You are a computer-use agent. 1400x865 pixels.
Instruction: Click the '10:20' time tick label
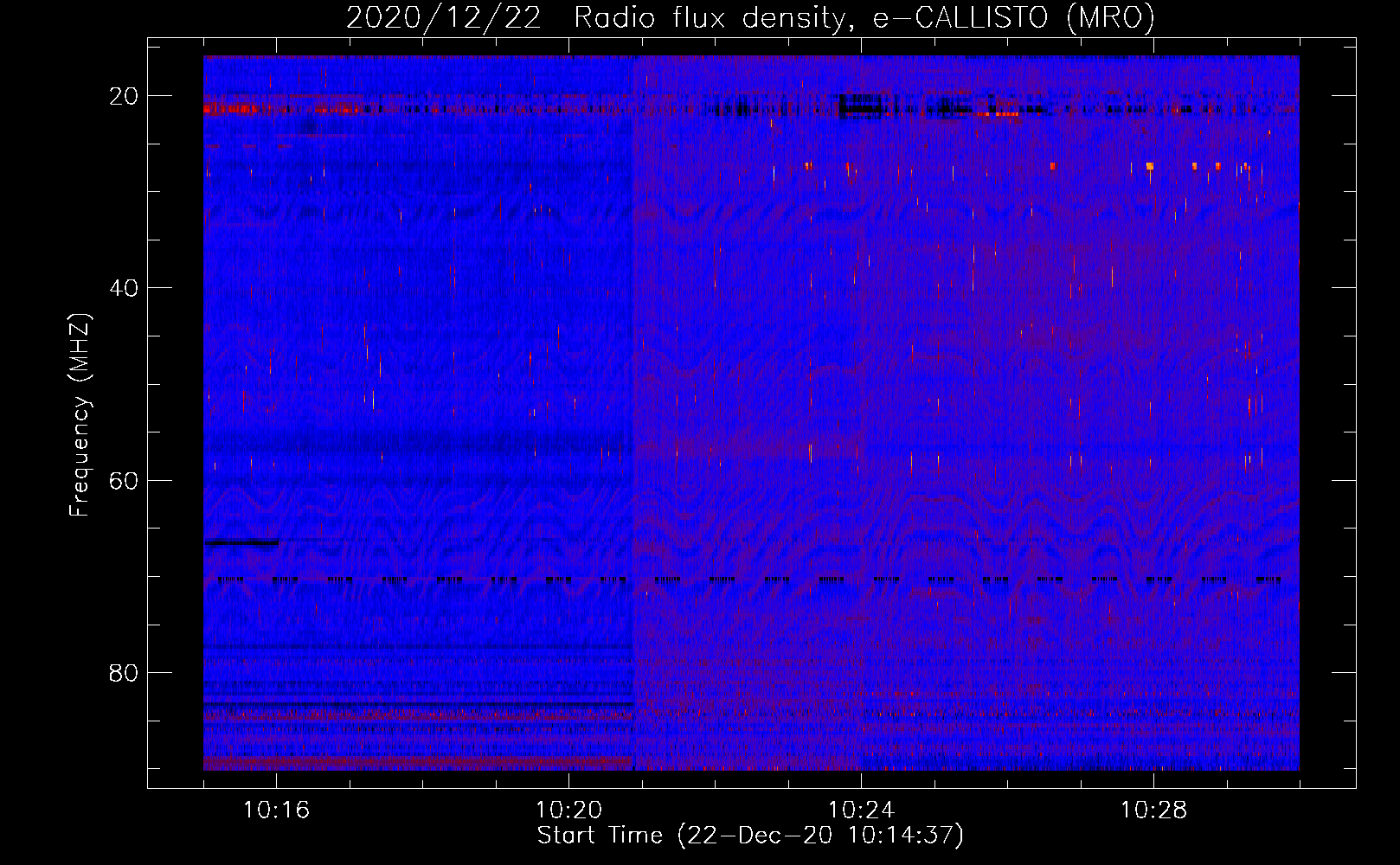click(568, 811)
